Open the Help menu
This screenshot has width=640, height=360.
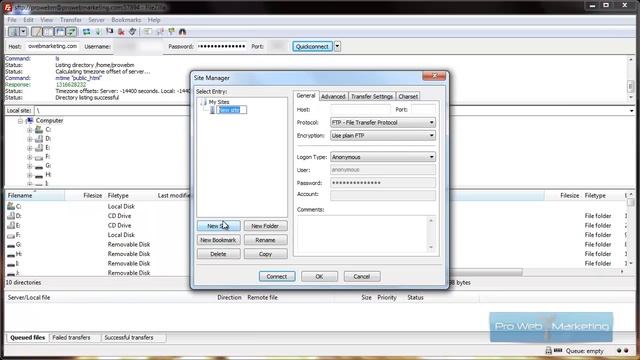point(154,20)
